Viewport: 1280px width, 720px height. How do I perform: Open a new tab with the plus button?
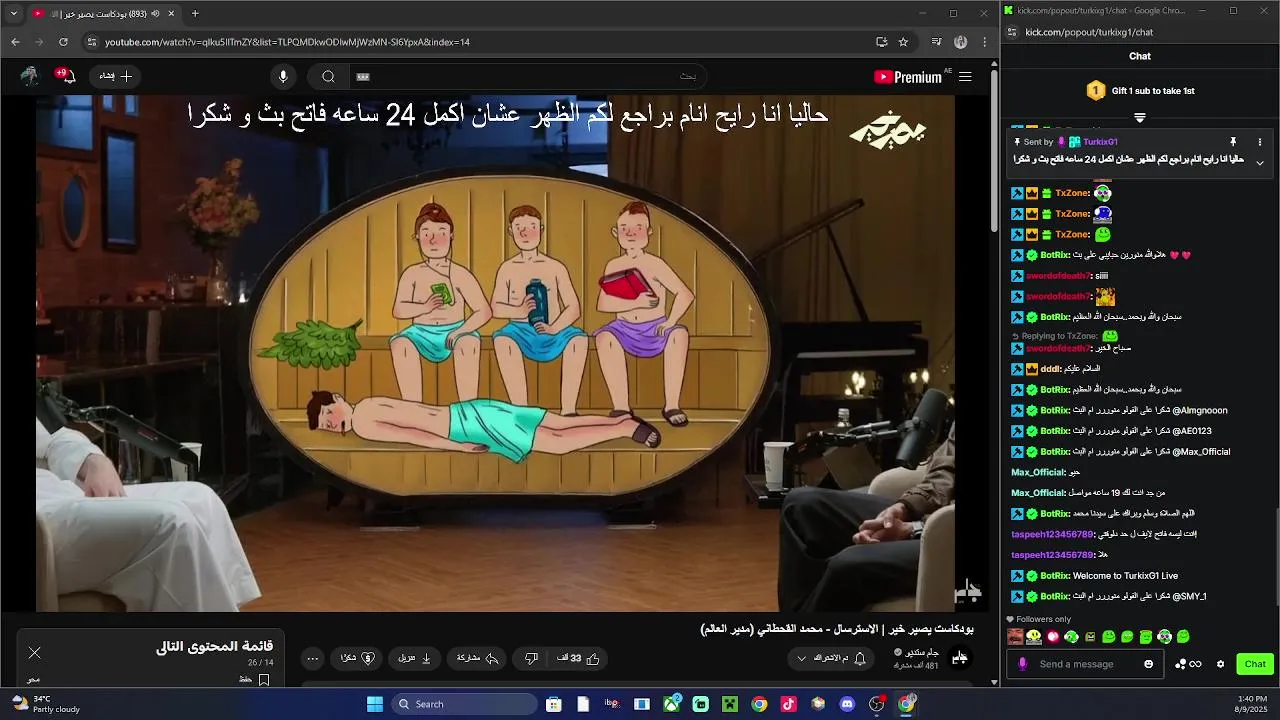click(x=195, y=13)
